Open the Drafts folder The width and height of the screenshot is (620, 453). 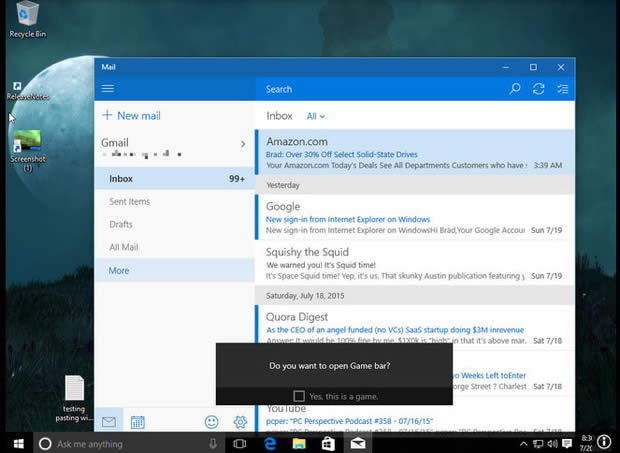click(121, 225)
